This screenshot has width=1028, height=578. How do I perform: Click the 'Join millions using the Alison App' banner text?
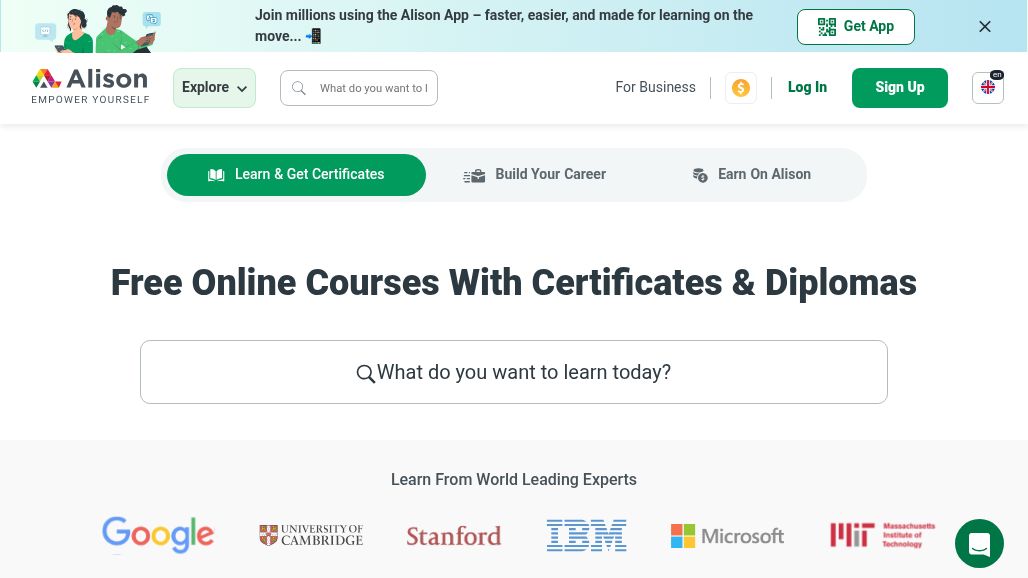504,26
